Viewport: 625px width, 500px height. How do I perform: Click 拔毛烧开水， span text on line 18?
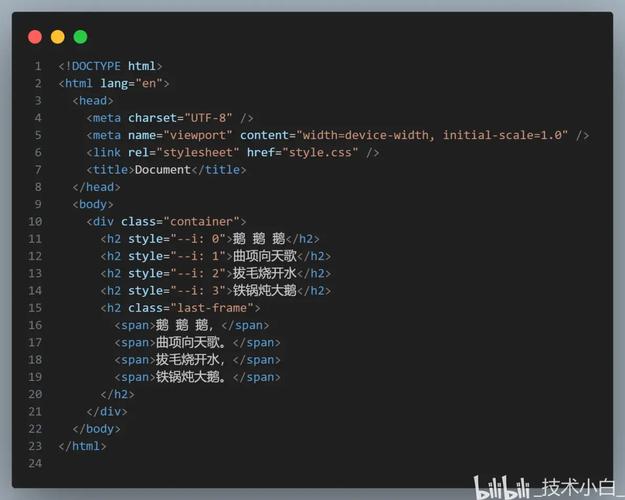(x=190, y=360)
